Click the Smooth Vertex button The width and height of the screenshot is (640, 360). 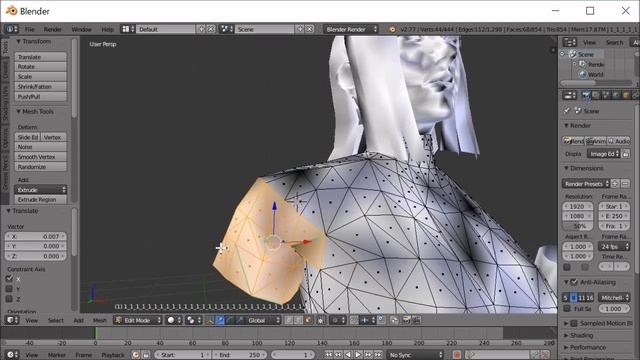[40, 157]
